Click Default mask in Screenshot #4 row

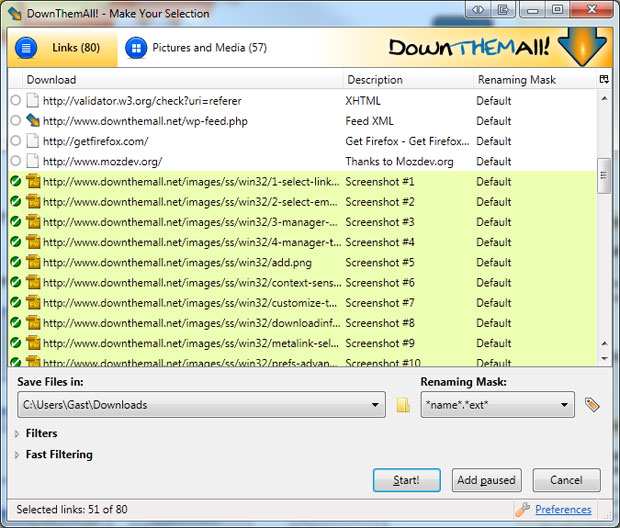click(x=493, y=242)
